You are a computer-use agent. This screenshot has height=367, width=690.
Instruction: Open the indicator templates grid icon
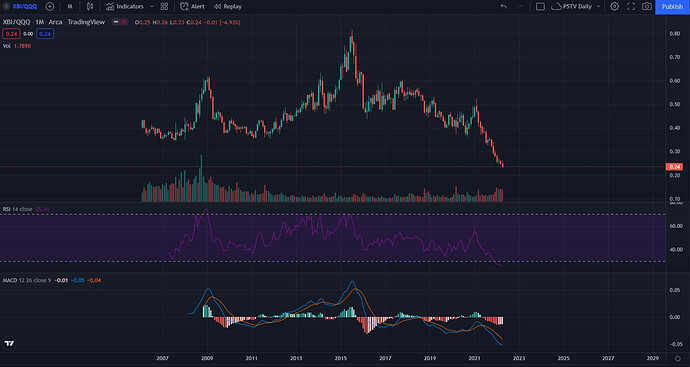coord(164,7)
